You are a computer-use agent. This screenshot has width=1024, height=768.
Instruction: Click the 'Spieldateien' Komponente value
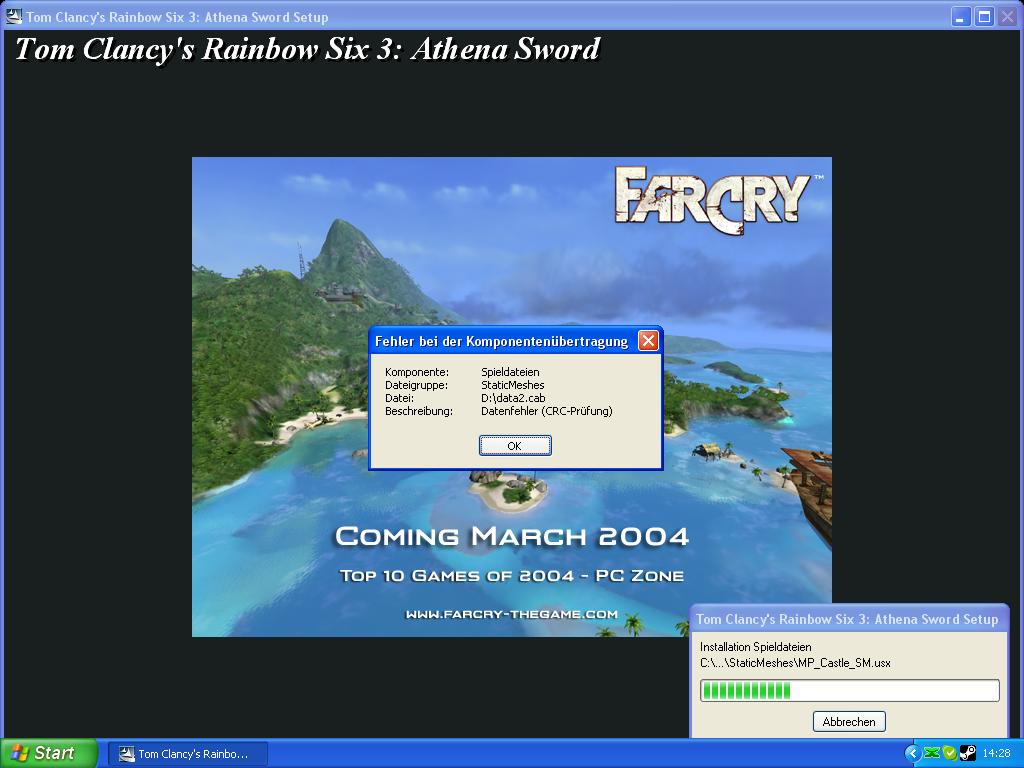[x=510, y=372]
